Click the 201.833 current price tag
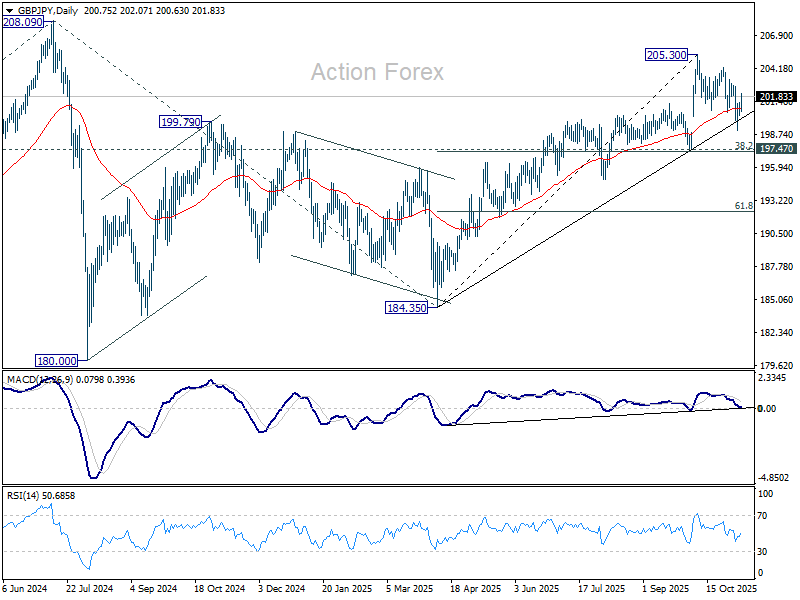The height and width of the screenshot is (600, 800). point(776,97)
